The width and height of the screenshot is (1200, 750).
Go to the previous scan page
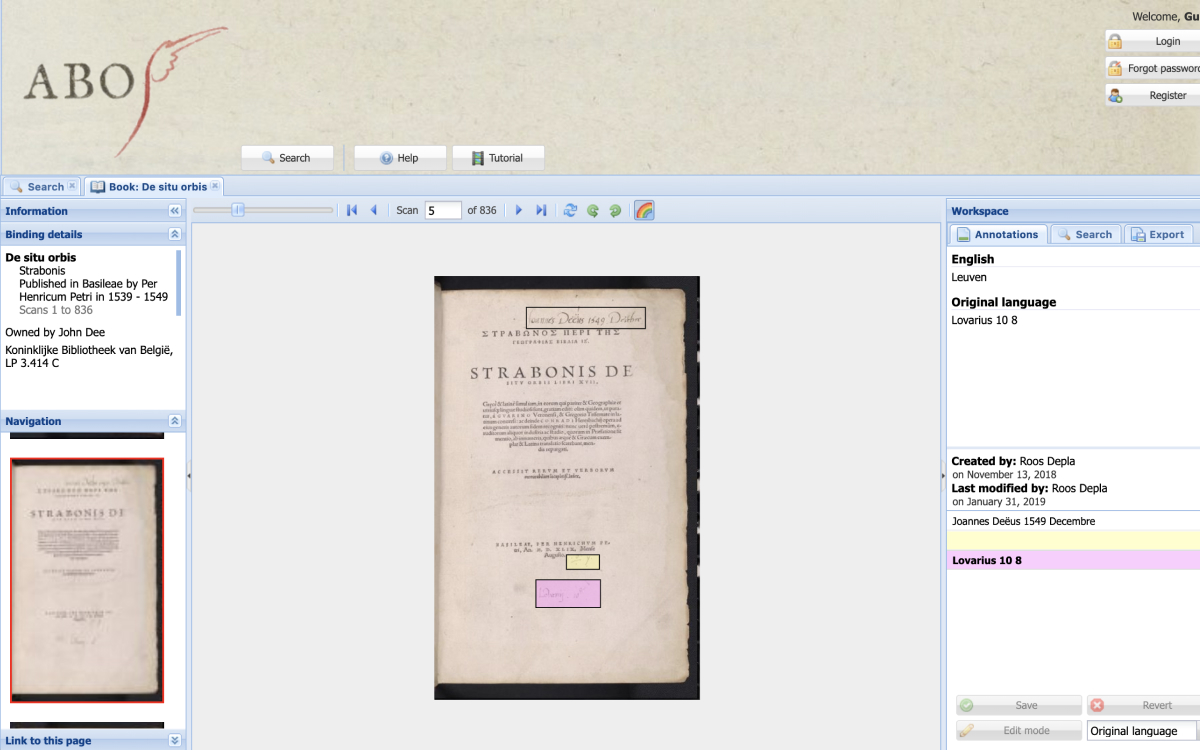[x=374, y=210]
